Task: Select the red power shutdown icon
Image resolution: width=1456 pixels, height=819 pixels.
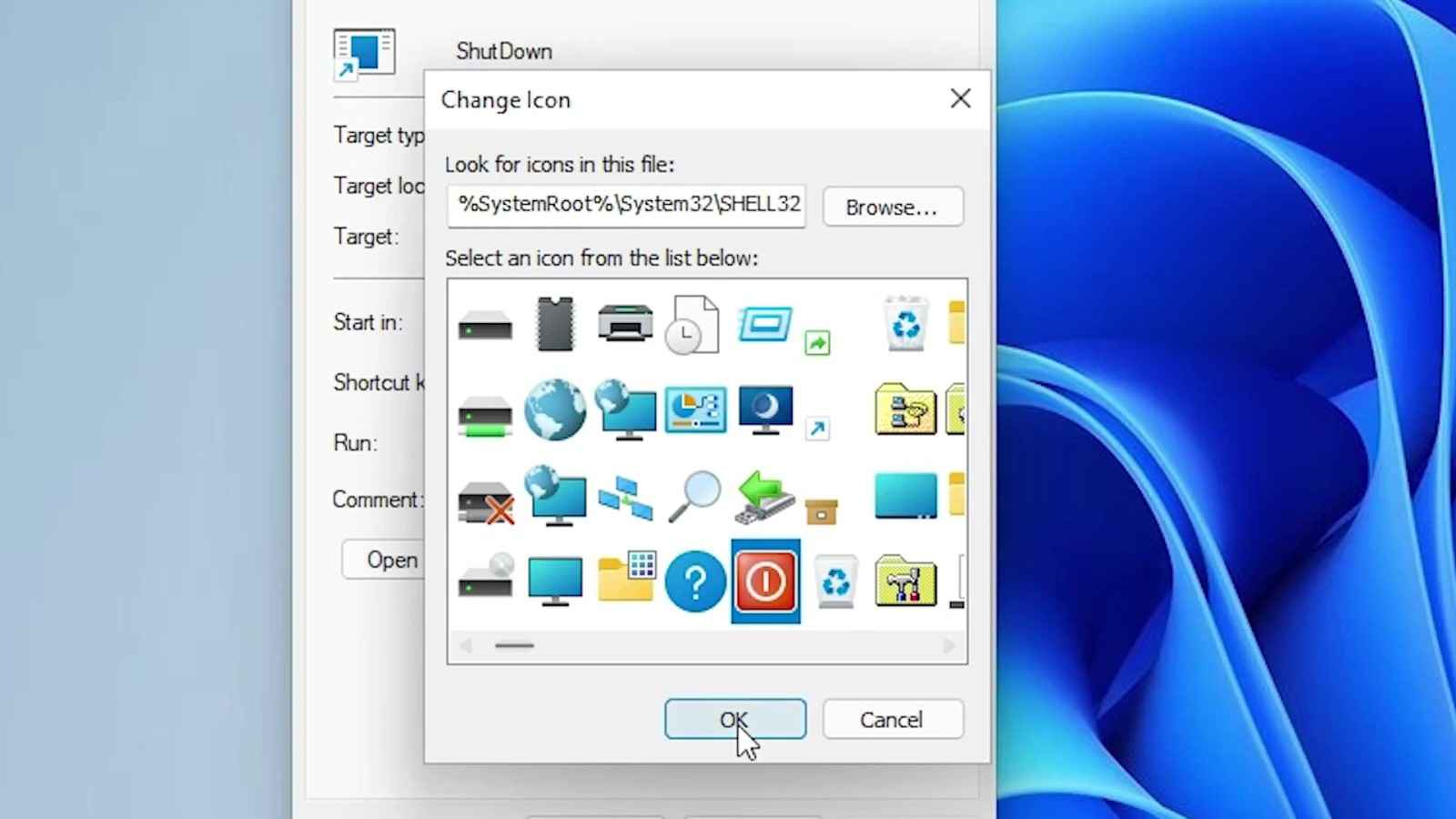Action: coord(765,581)
